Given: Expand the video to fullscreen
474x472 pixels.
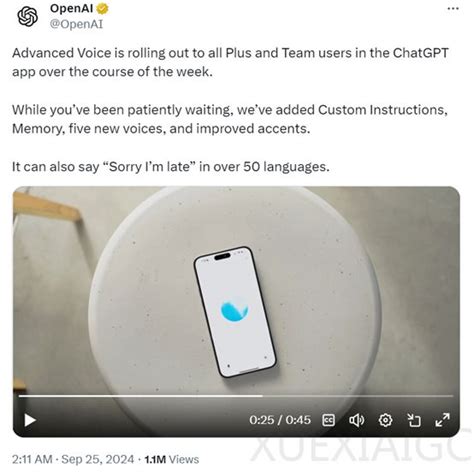Looking at the screenshot, I should (442, 420).
